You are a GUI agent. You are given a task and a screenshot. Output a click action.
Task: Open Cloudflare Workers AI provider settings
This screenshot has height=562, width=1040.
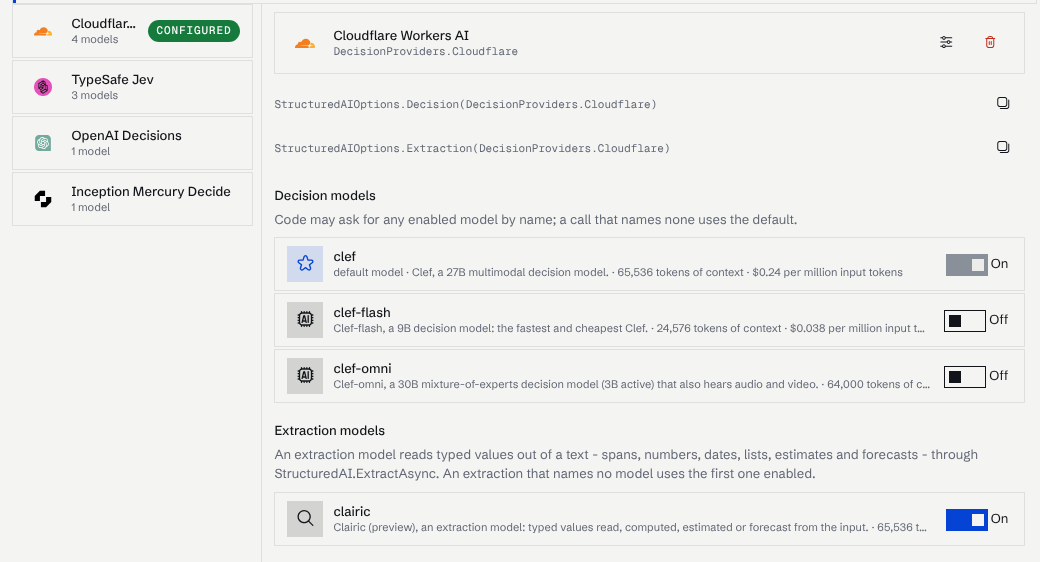coord(946,42)
